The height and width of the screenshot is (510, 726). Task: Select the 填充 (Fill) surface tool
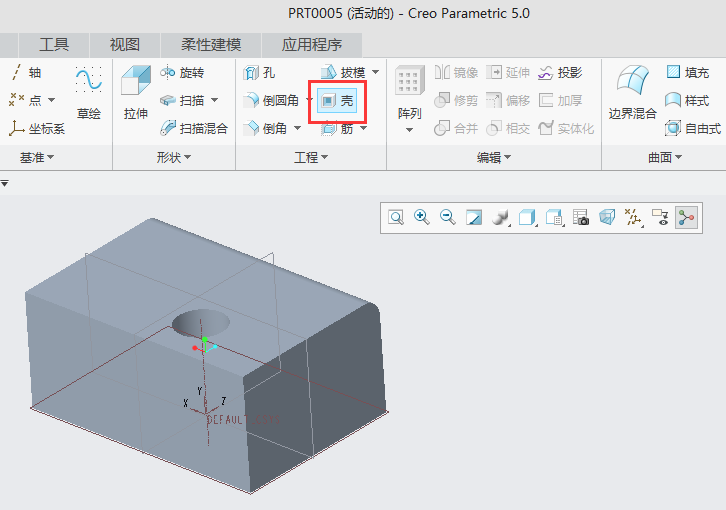pyautogui.click(x=688, y=73)
